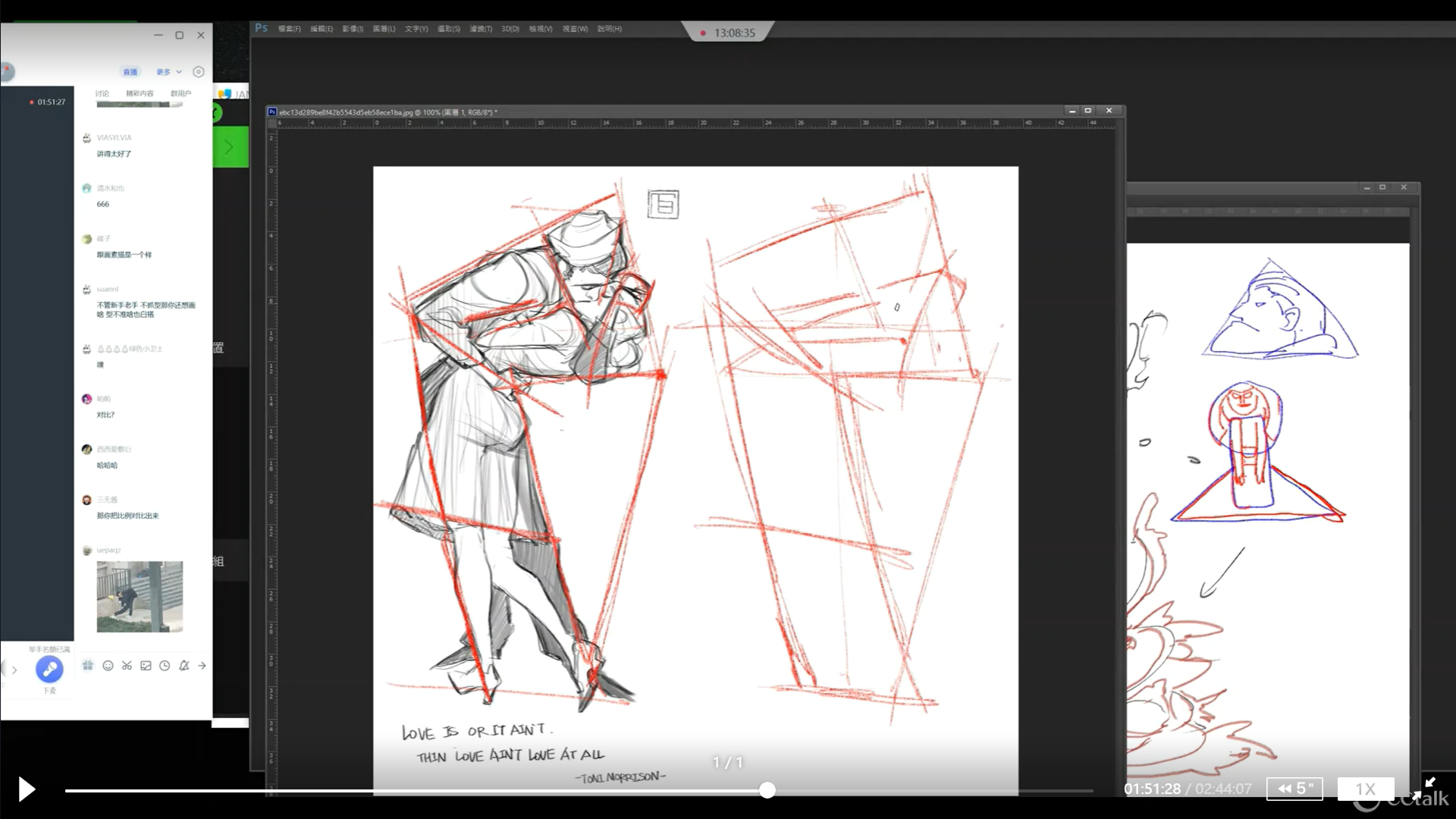
Task: Click username suannl in chat
Action: 108,289
